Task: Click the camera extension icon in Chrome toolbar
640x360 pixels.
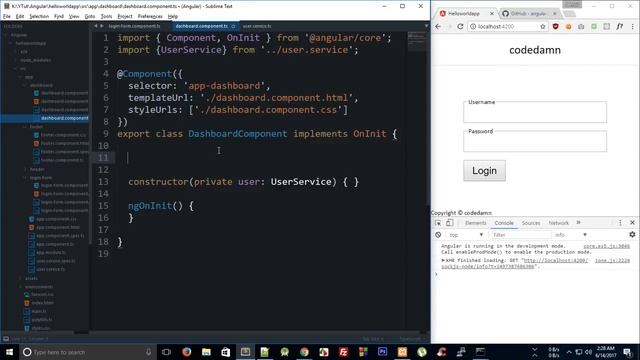Action: 581,27
